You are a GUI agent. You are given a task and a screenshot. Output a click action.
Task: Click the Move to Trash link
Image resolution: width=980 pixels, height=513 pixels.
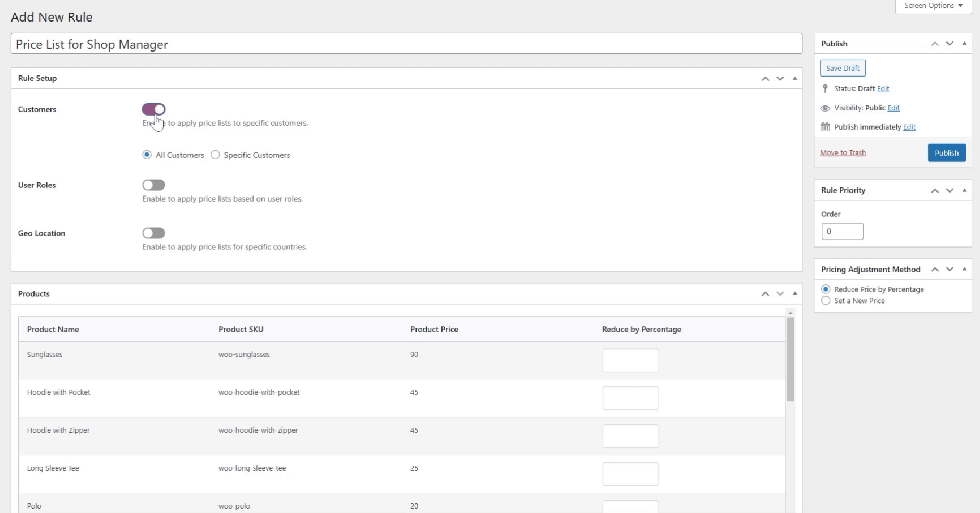click(843, 153)
